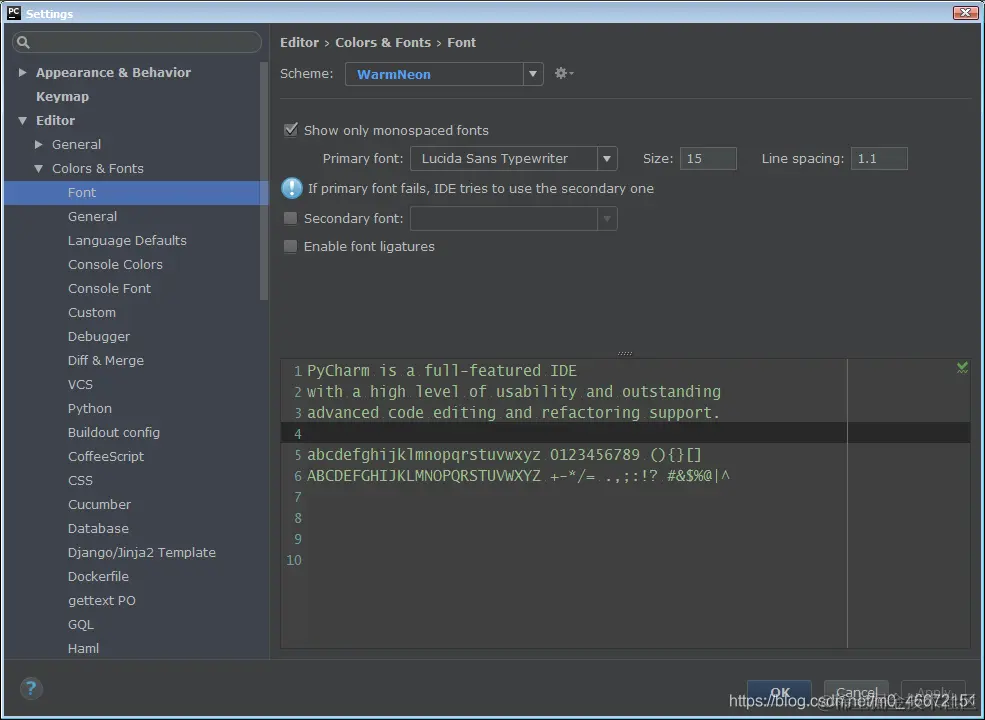Image resolution: width=985 pixels, height=720 pixels.
Task: Click Editor in the breadcrumb path
Action: coord(299,42)
